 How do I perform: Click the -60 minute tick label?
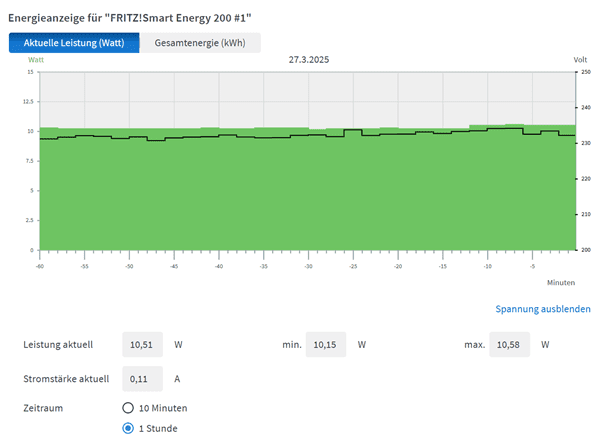40,267
